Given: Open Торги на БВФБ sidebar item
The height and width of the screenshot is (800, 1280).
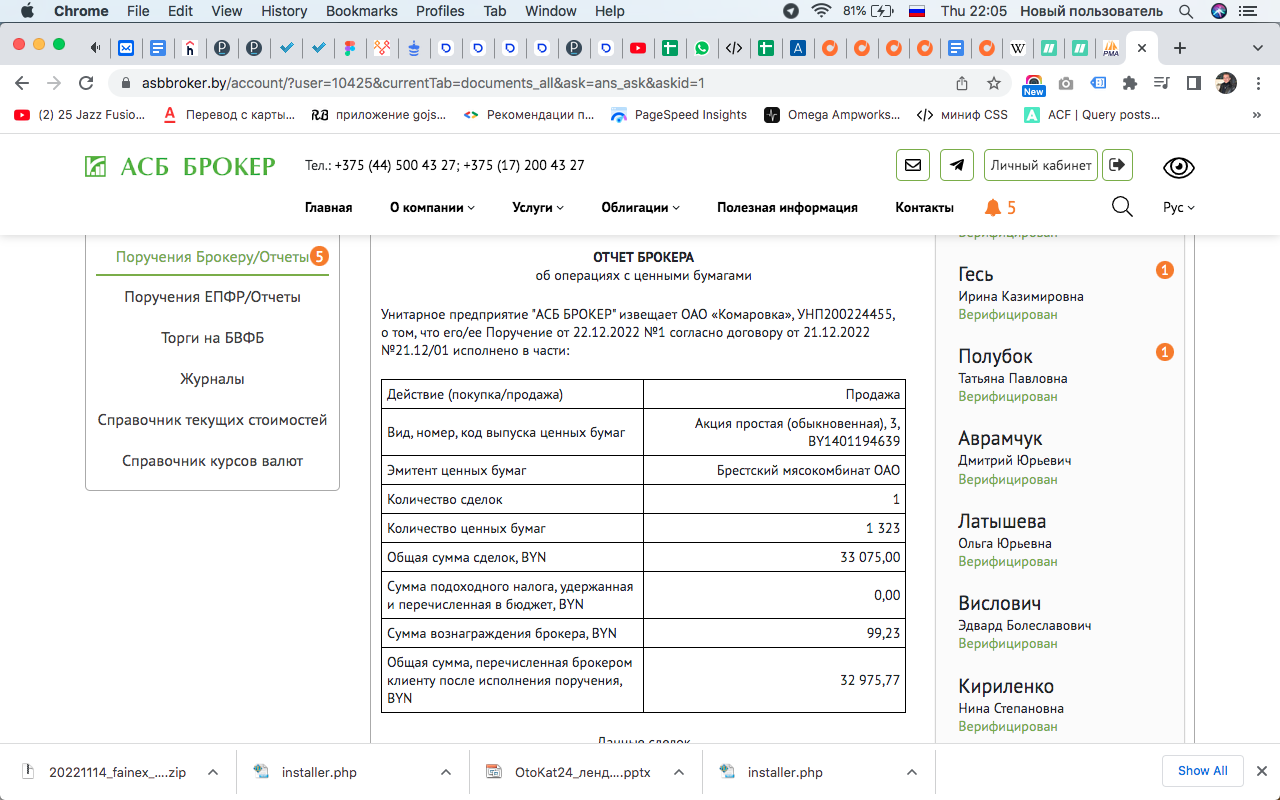Looking at the screenshot, I should point(212,338).
